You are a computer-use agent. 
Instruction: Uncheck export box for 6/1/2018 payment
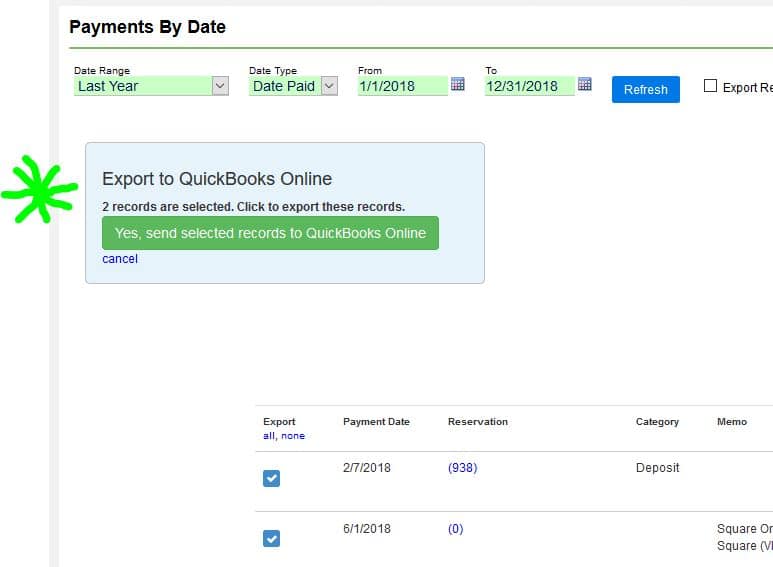[x=272, y=539]
